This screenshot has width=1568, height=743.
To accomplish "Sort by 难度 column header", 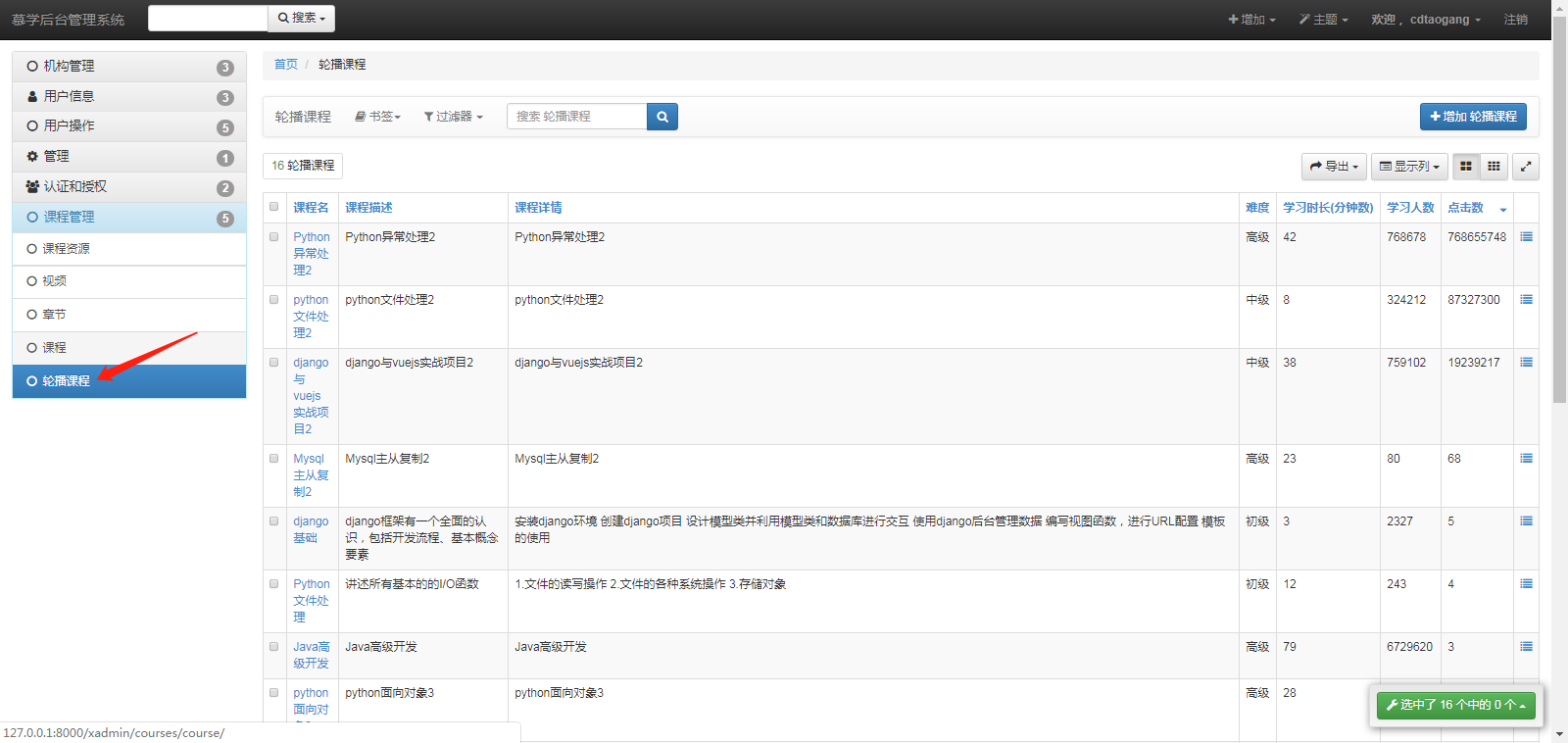I will [x=1257, y=208].
